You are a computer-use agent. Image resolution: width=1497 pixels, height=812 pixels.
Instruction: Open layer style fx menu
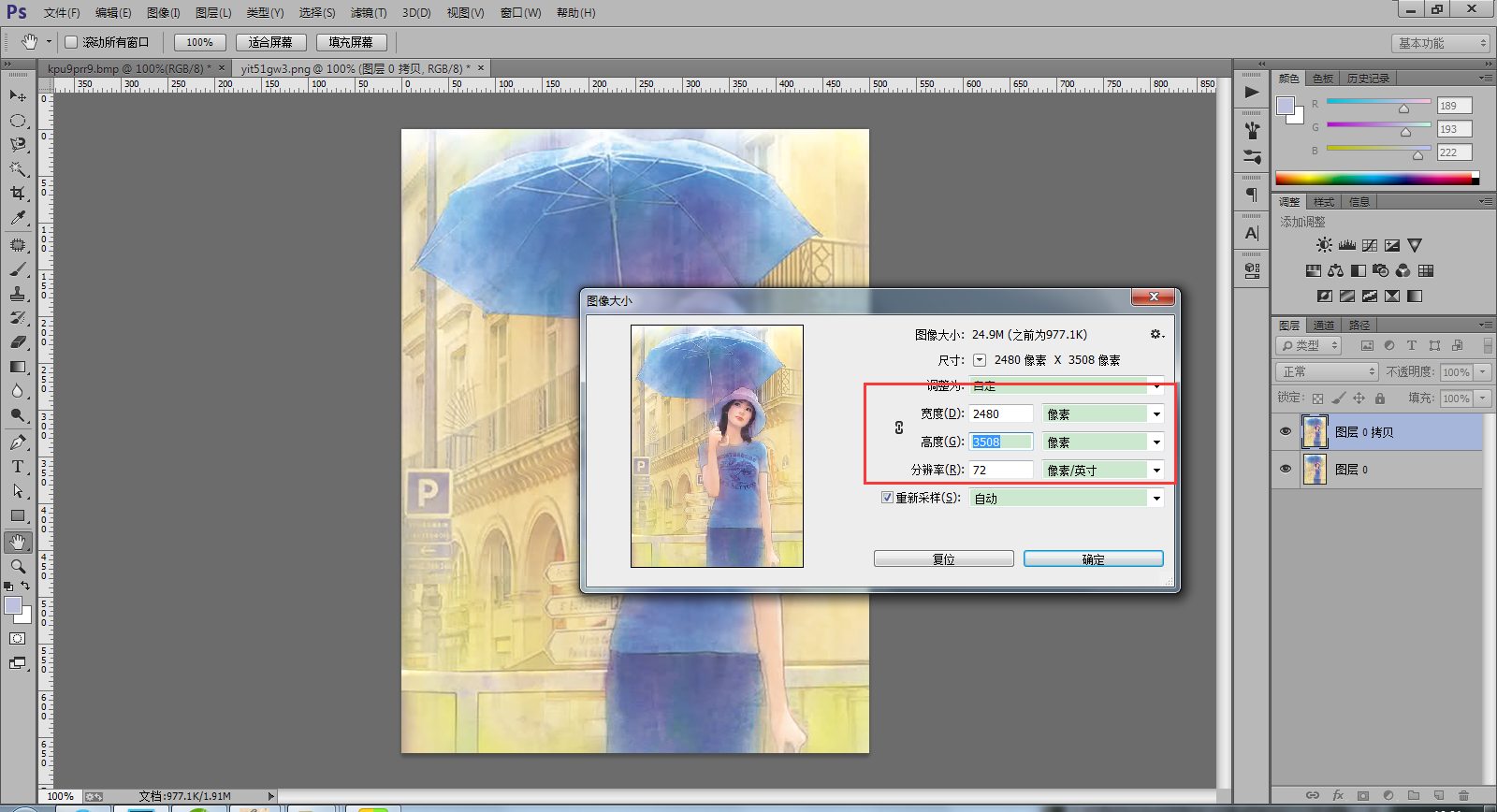pyautogui.click(x=1338, y=795)
